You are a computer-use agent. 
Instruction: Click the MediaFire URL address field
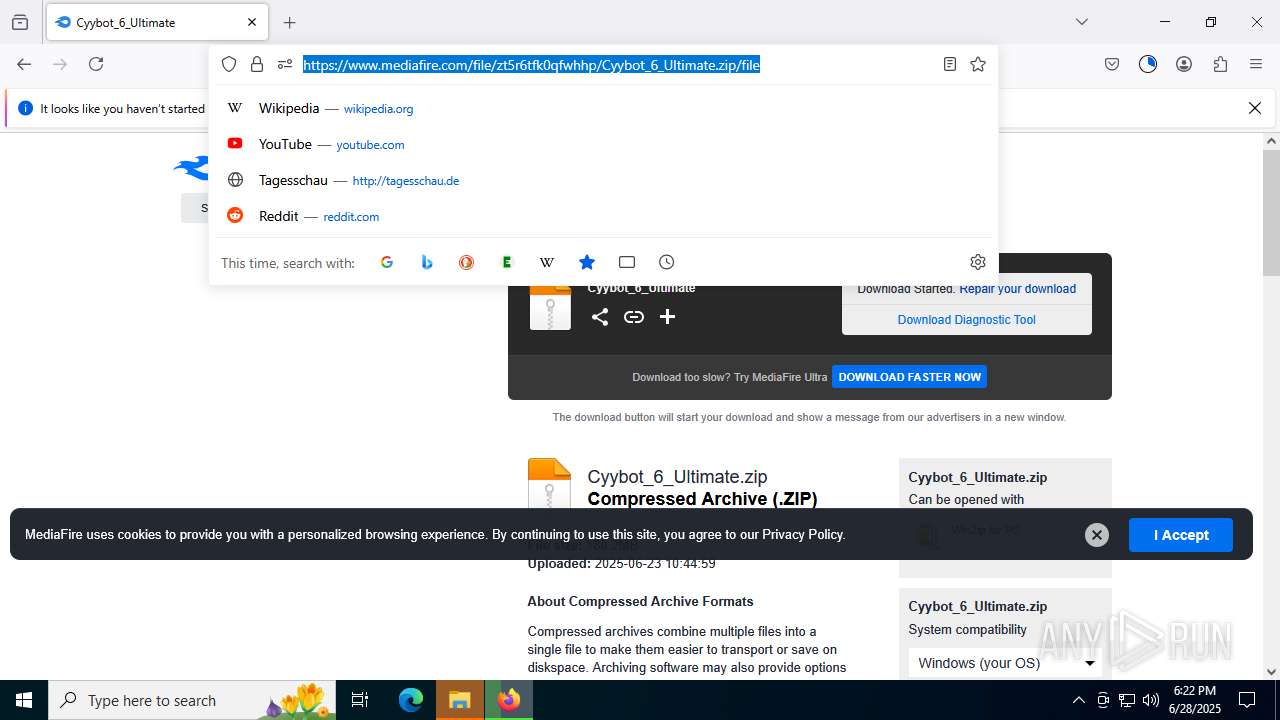pyautogui.click(x=531, y=65)
